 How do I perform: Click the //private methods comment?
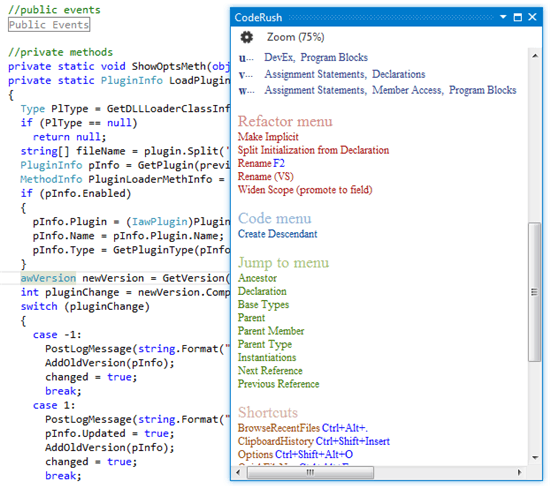[x=61, y=52]
